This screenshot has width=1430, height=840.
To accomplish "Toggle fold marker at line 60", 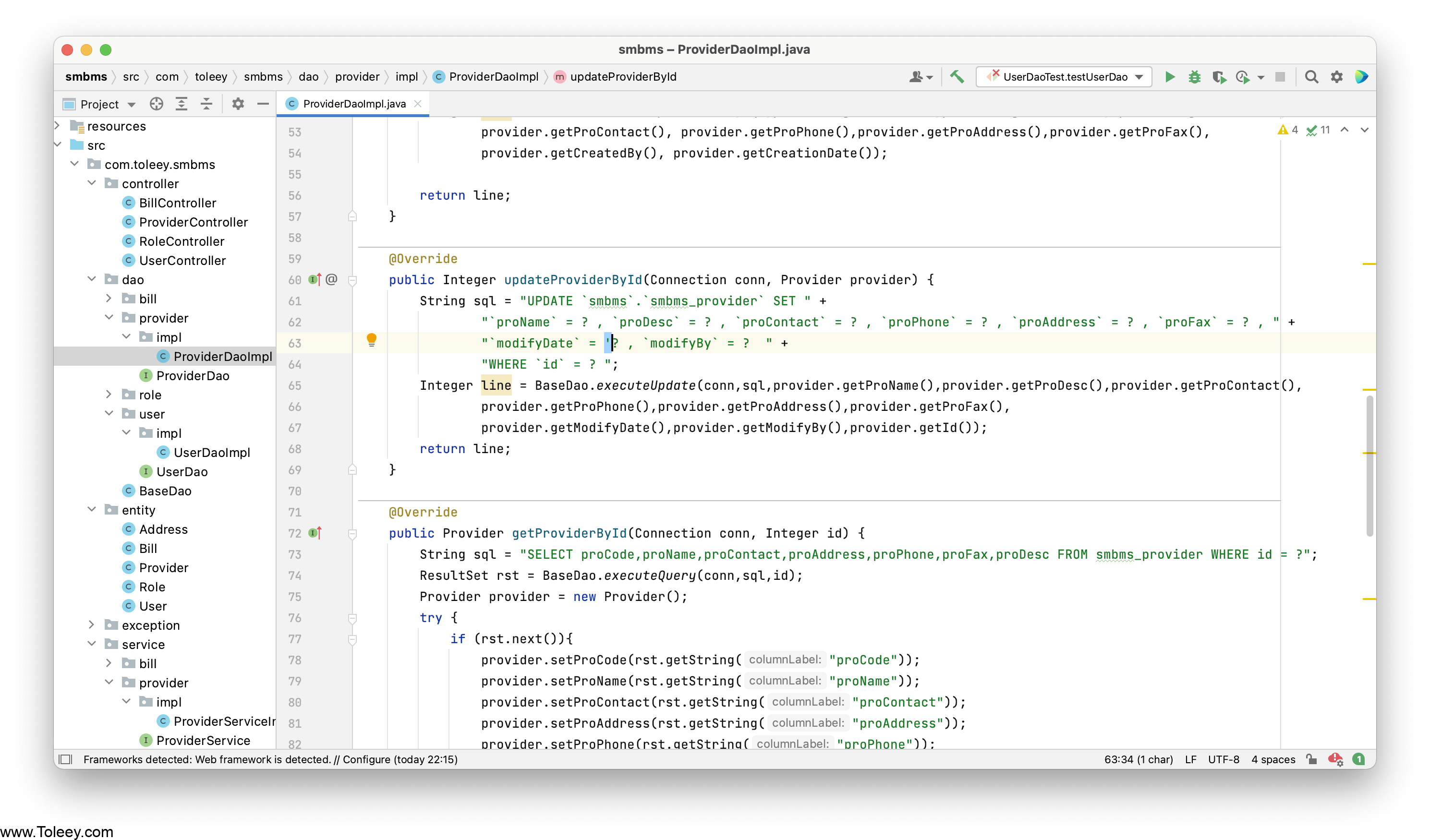I will coord(352,280).
